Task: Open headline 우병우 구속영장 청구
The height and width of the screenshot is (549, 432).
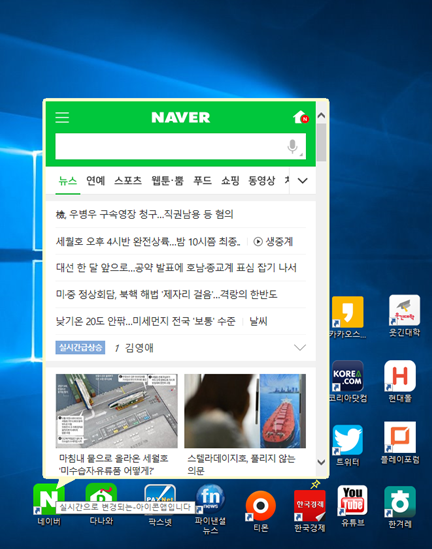Action: (x=145, y=214)
